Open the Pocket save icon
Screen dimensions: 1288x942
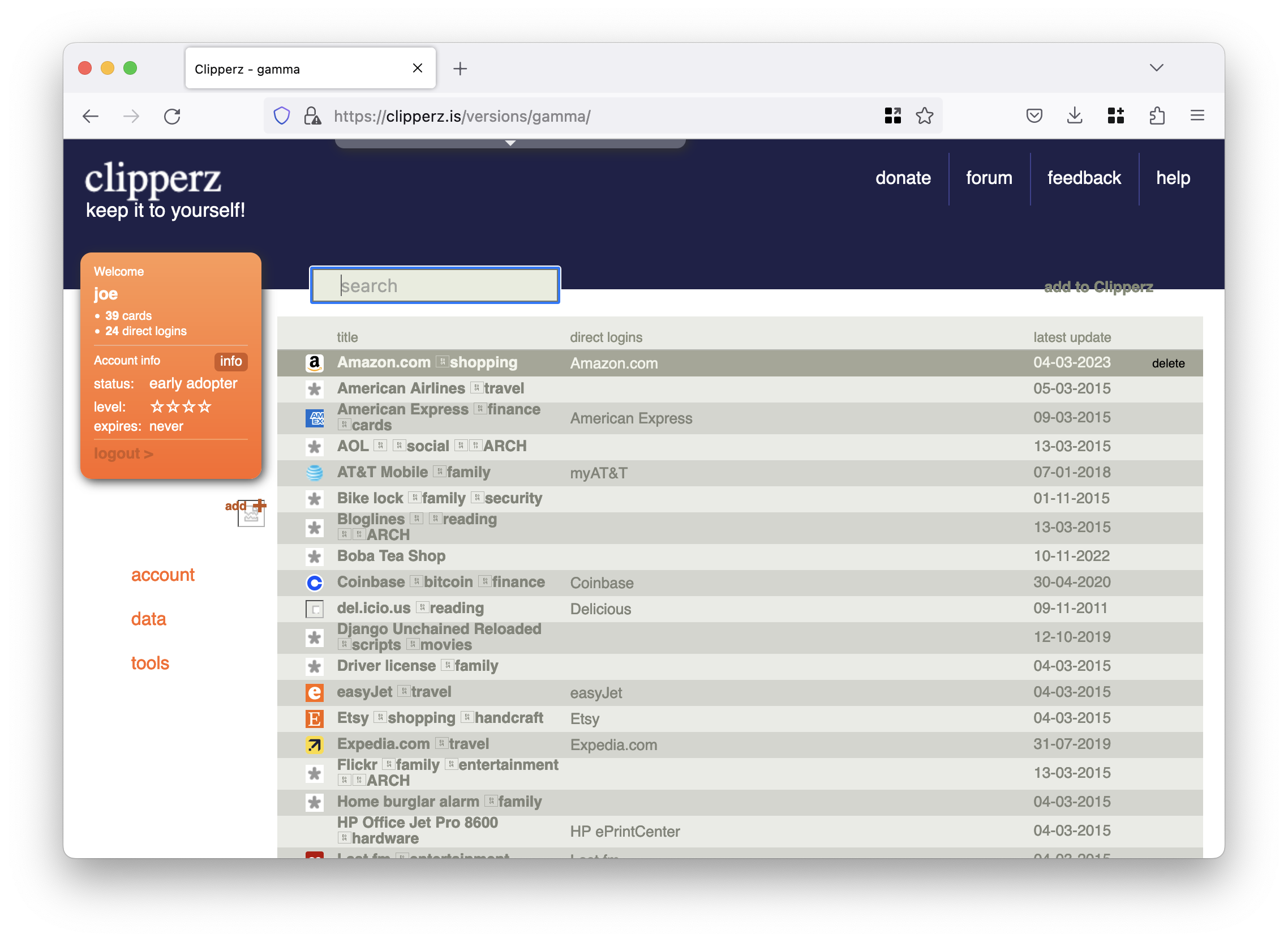coord(1034,116)
